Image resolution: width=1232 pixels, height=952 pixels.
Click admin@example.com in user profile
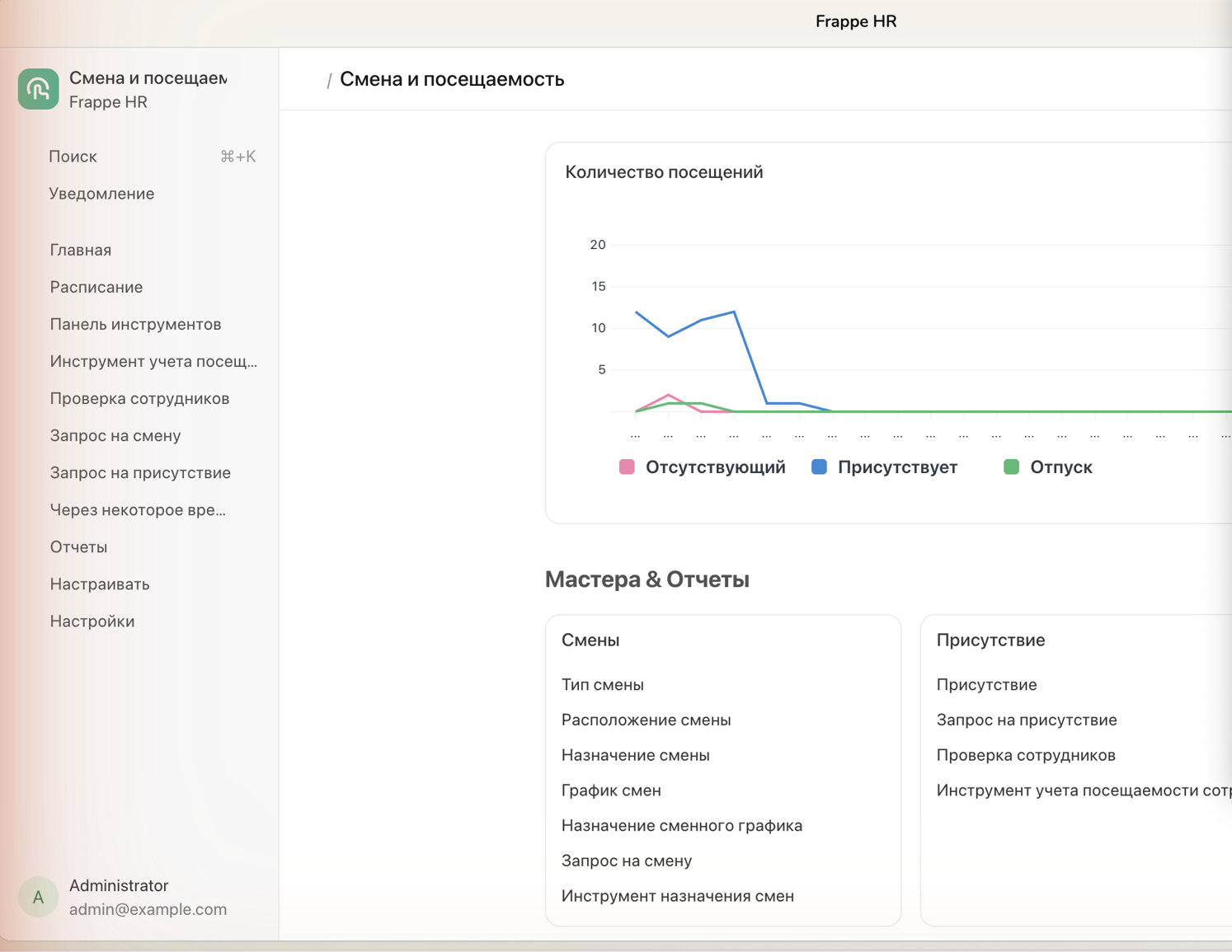(148, 909)
